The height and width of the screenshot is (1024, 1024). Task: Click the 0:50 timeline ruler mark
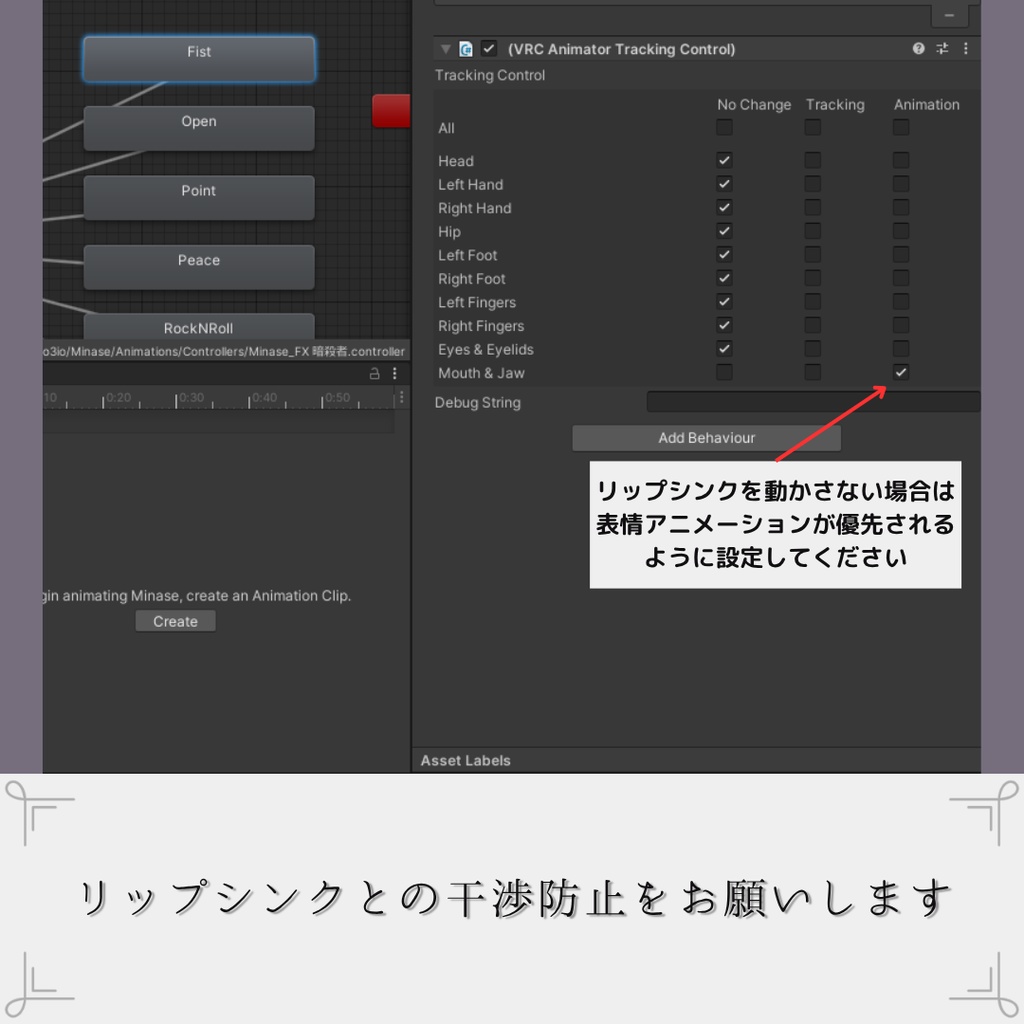[x=338, y=397]
